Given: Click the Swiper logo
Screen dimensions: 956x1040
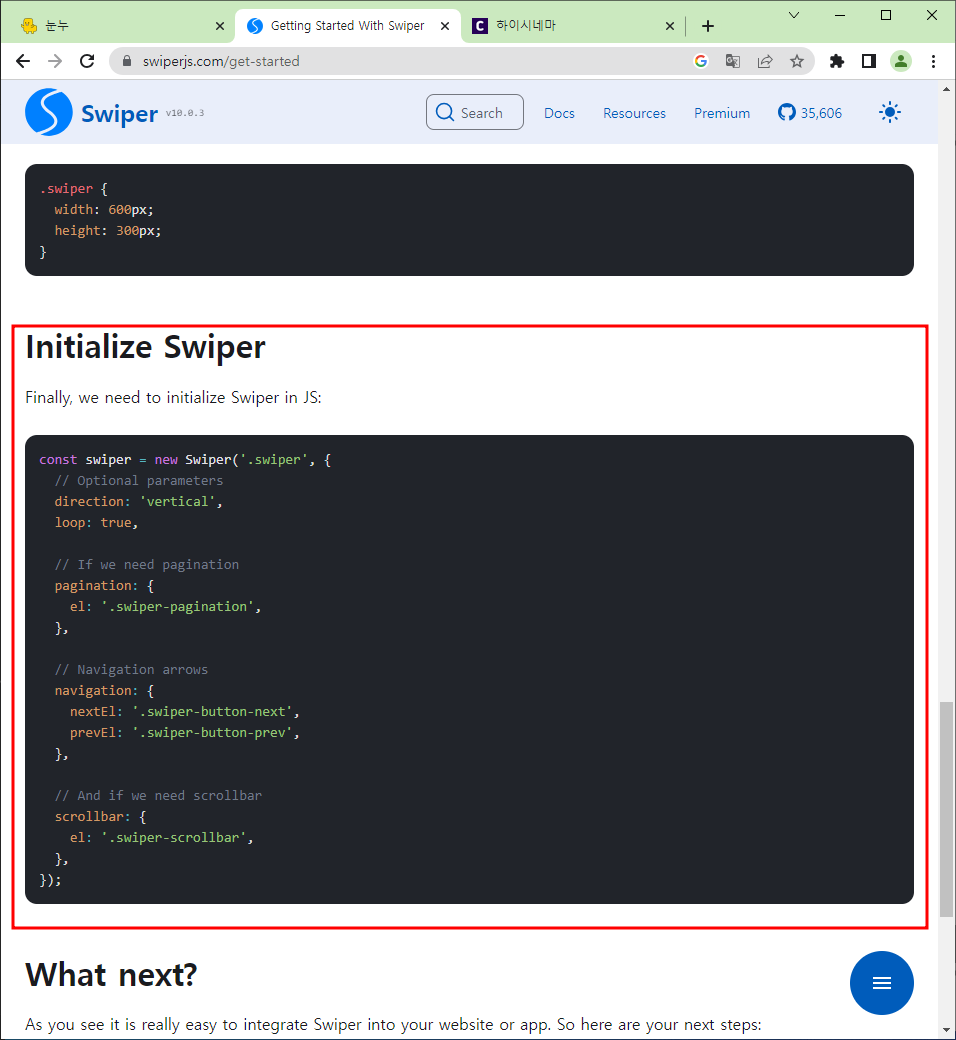Looking at the screenshot, I should (x=48, y=112).
